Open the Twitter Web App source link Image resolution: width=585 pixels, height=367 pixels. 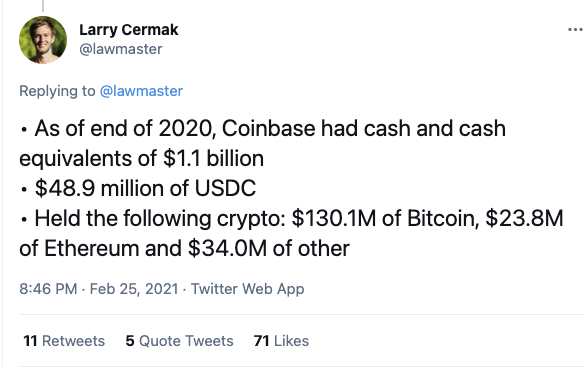point(248,289)
